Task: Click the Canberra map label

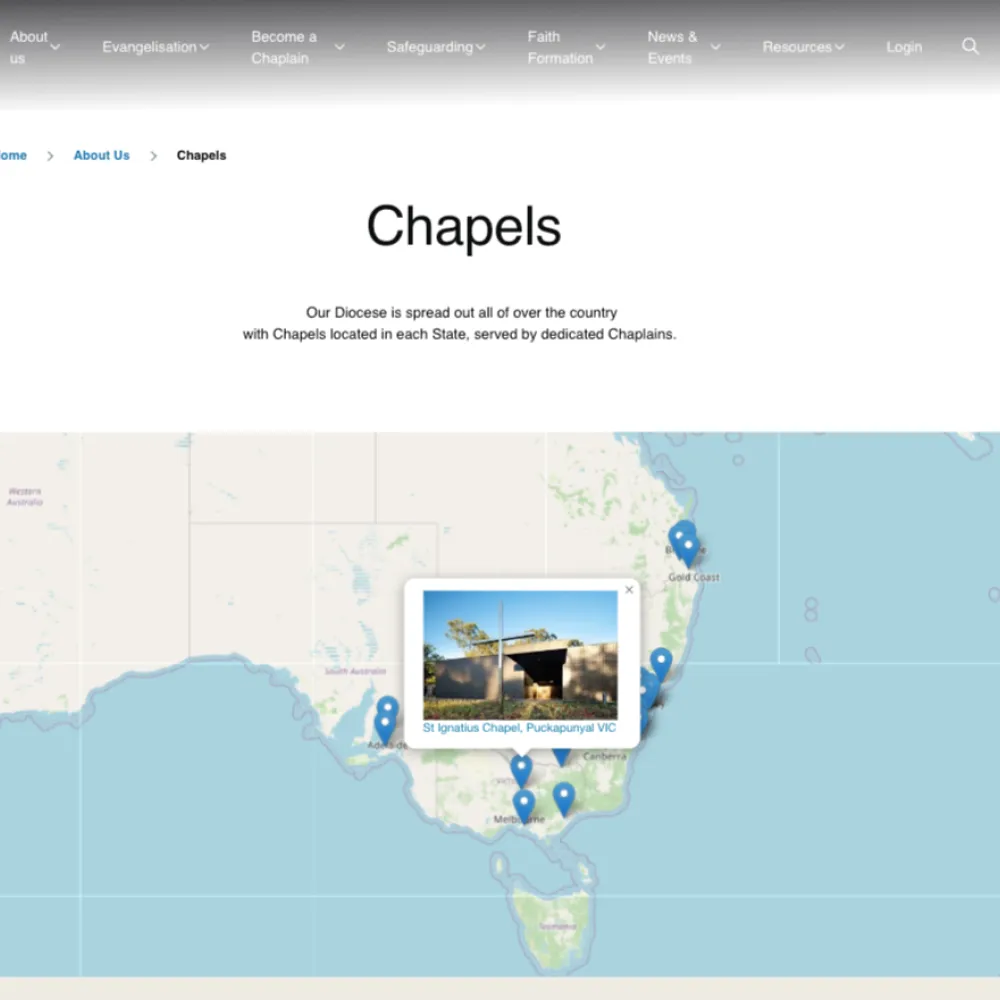Action: (605, 756)
